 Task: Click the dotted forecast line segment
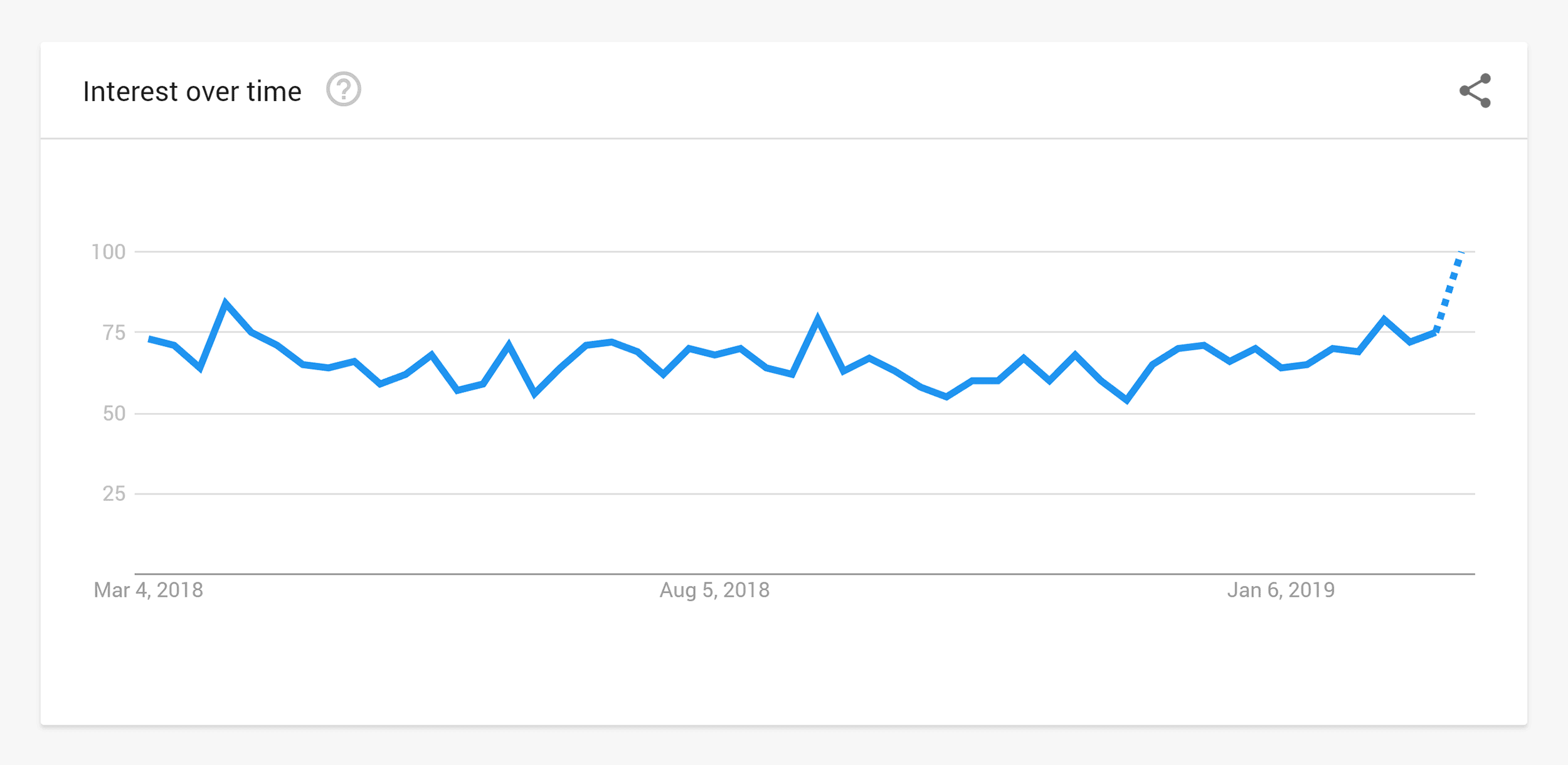(x=1449, y=292)
